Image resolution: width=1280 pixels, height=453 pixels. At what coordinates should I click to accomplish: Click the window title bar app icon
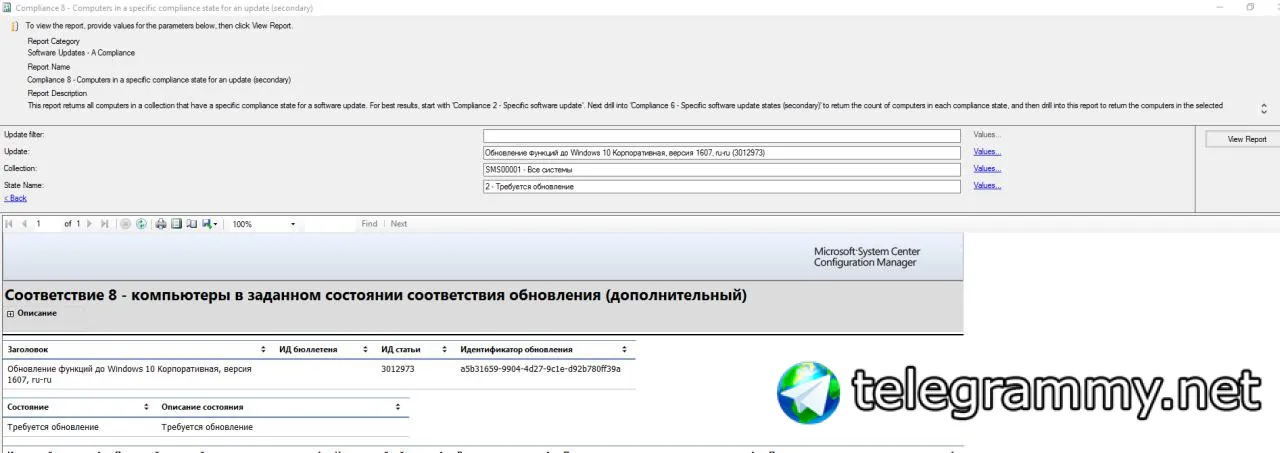click(x=7, y=7)
